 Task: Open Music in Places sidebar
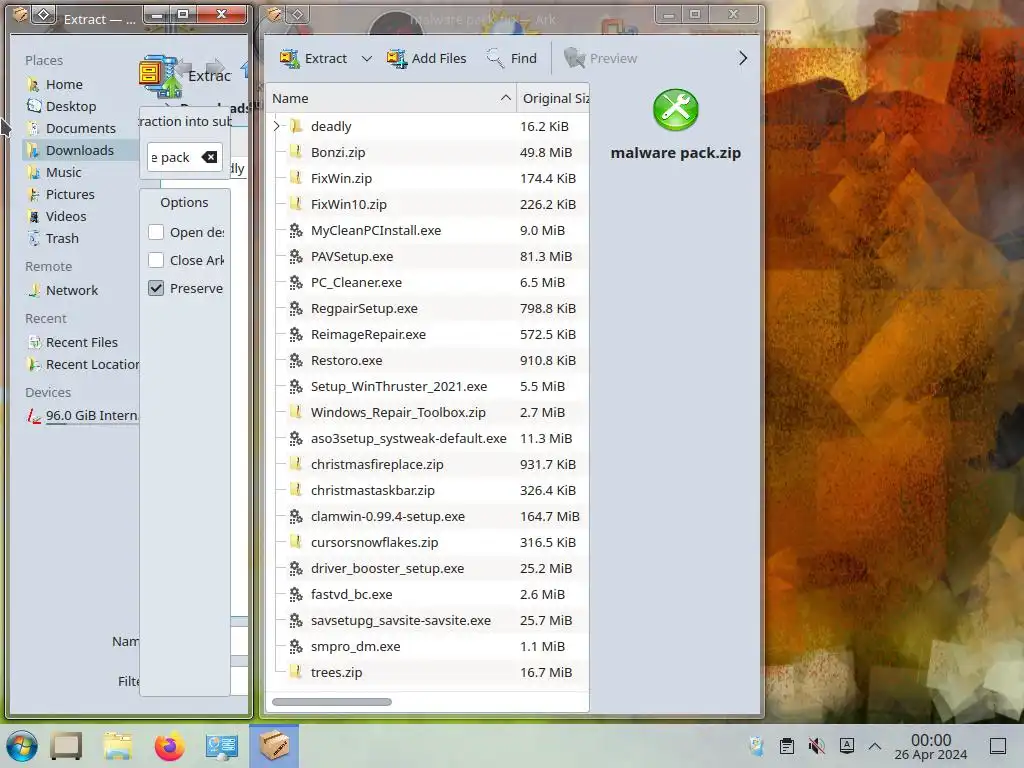point(80,172)
